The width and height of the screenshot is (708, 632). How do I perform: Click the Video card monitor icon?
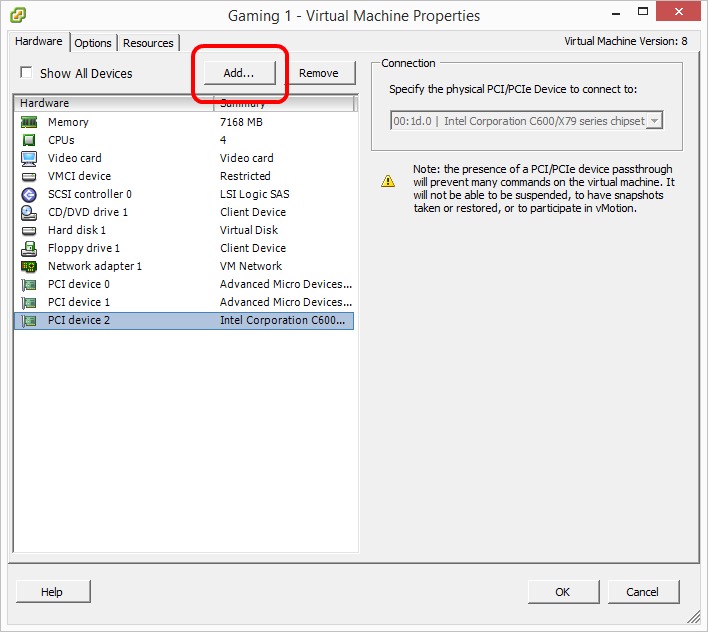29,158
